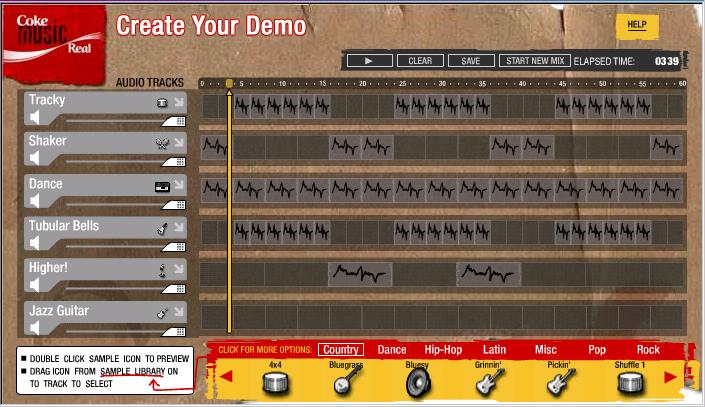
Task: Click the drum icon on Tracky track
Action: click(162, 103)
